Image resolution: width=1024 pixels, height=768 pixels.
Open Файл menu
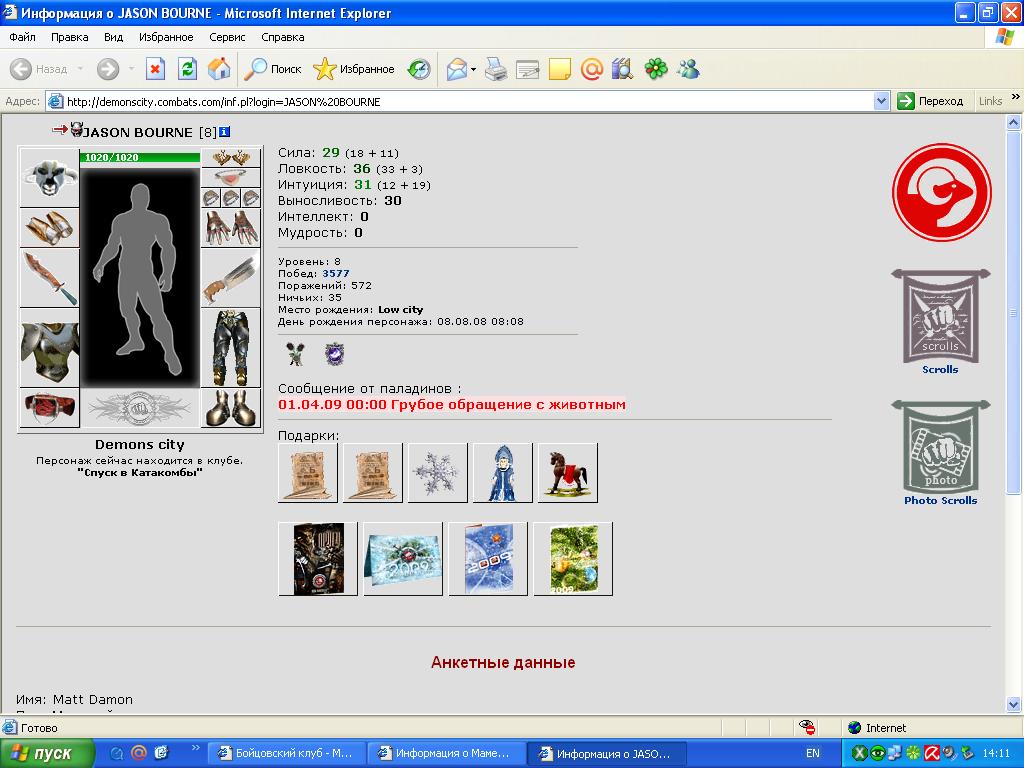coord(22,37)
